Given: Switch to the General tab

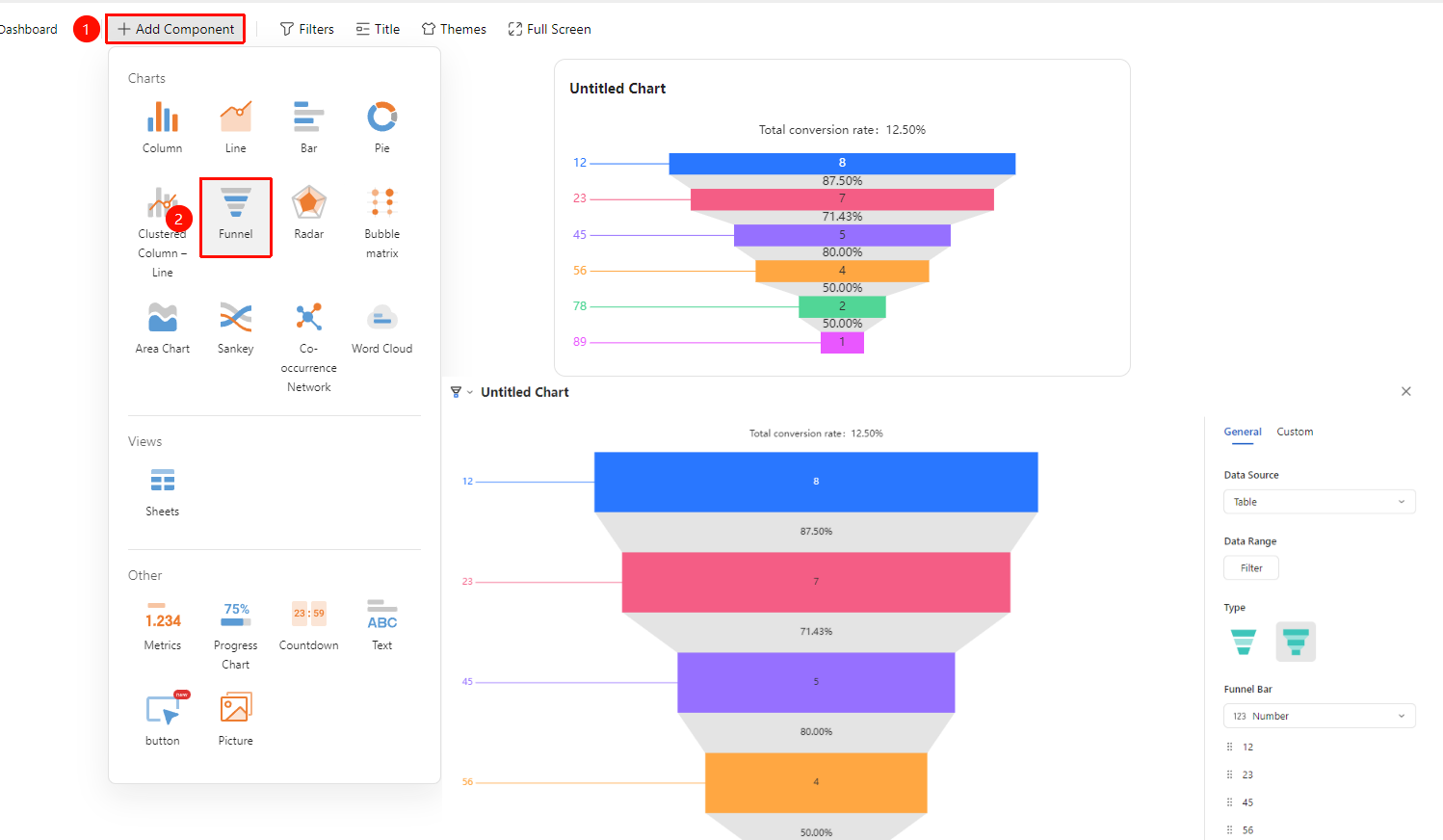Looking at the screenshot, I should (x=1243, y=432).
